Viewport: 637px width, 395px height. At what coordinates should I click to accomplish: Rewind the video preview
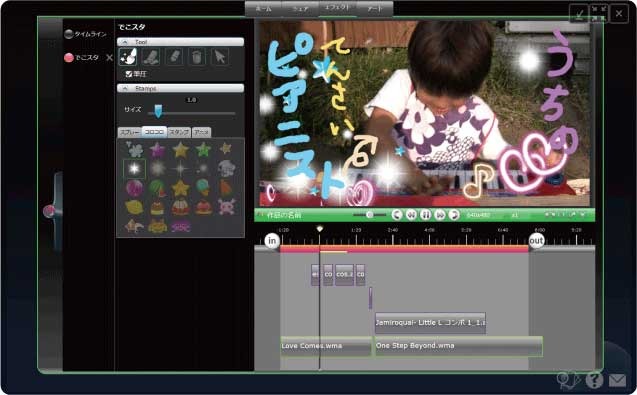[x=411, y=215]
